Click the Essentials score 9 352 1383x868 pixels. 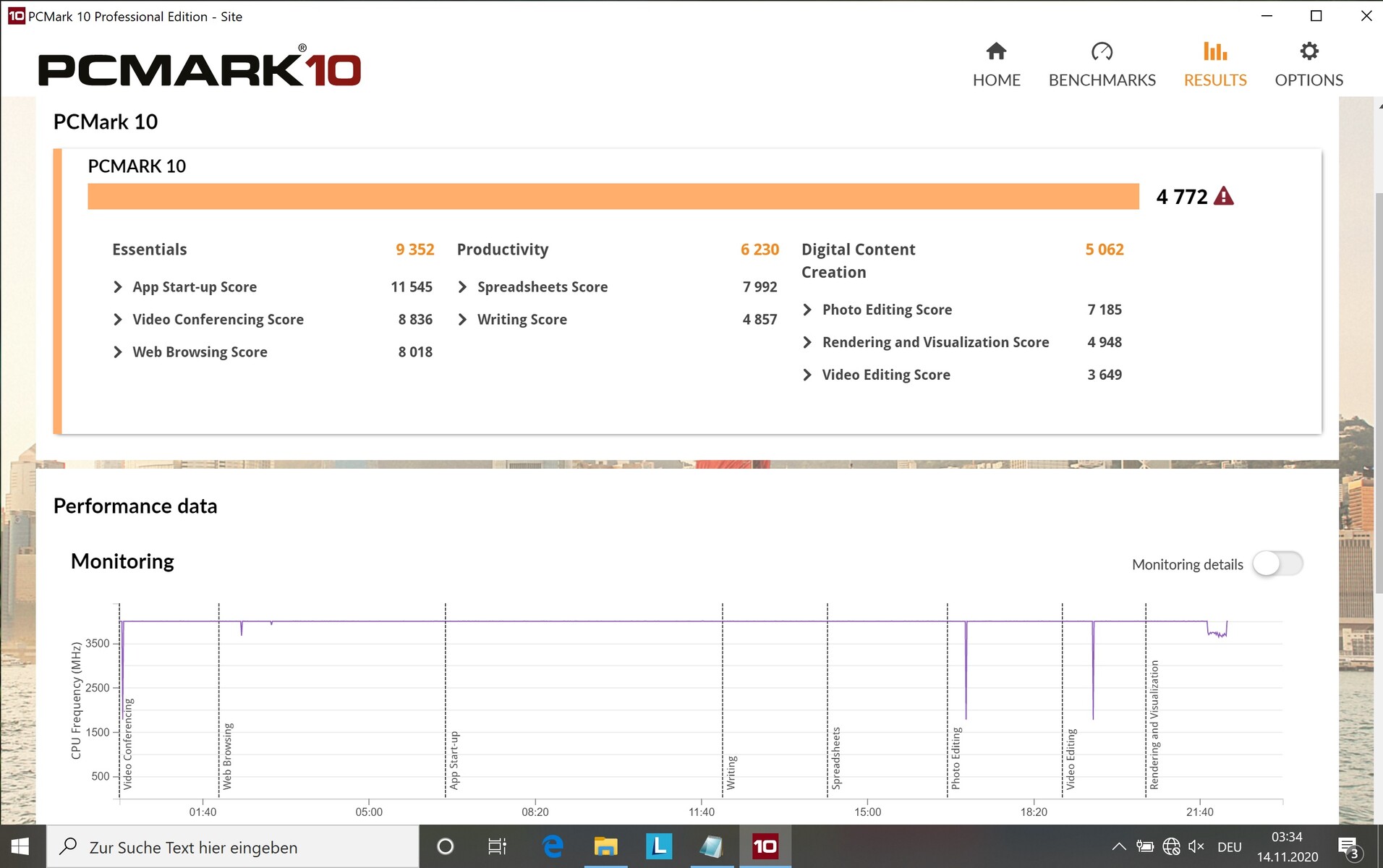(x=415, y=250)
